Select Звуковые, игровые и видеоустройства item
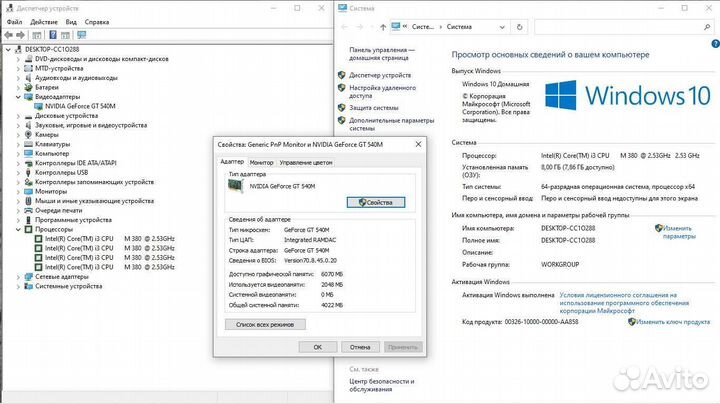 pos(91,125)
